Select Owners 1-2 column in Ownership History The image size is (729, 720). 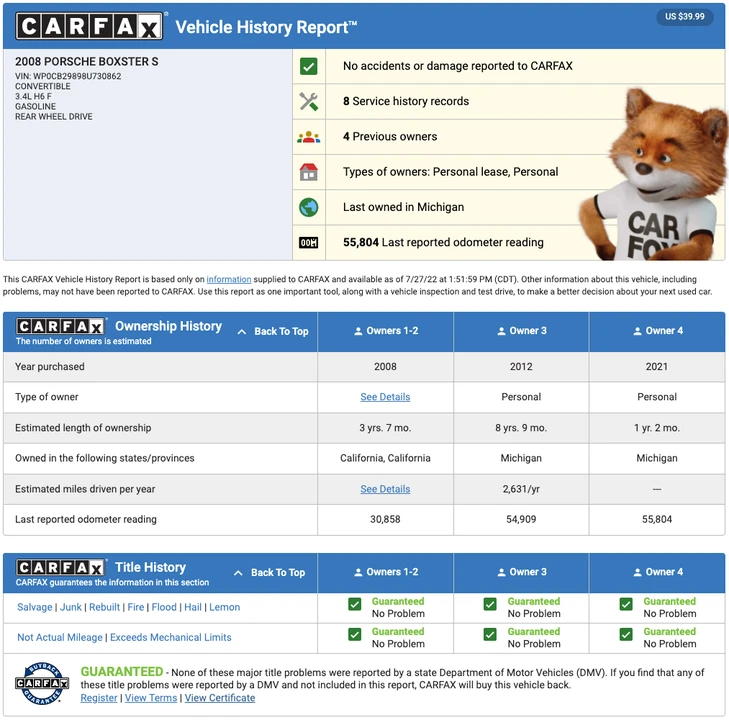(x=385, y=331)
